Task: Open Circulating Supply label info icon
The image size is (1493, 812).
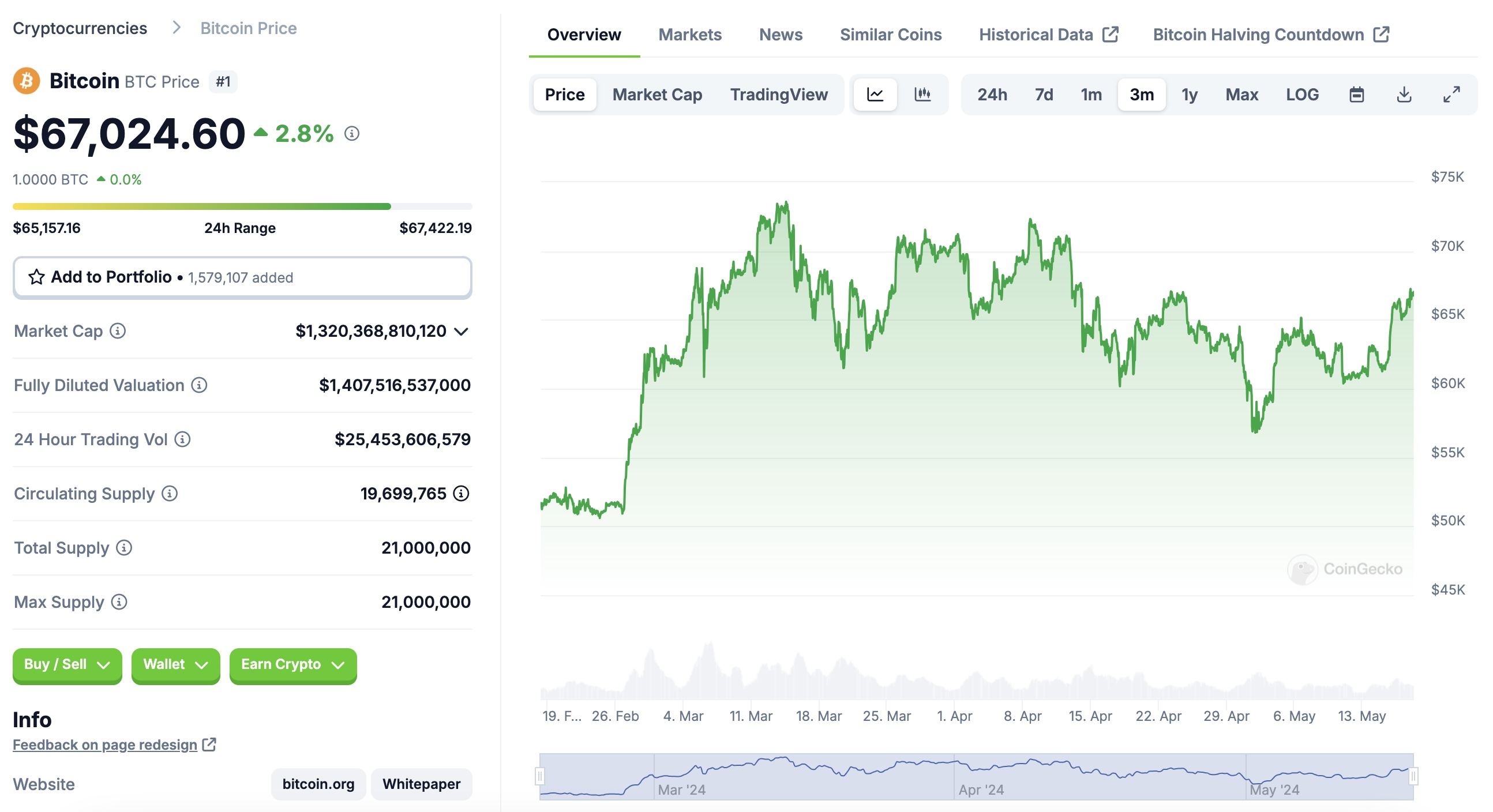Action: [x=170, y=494]
